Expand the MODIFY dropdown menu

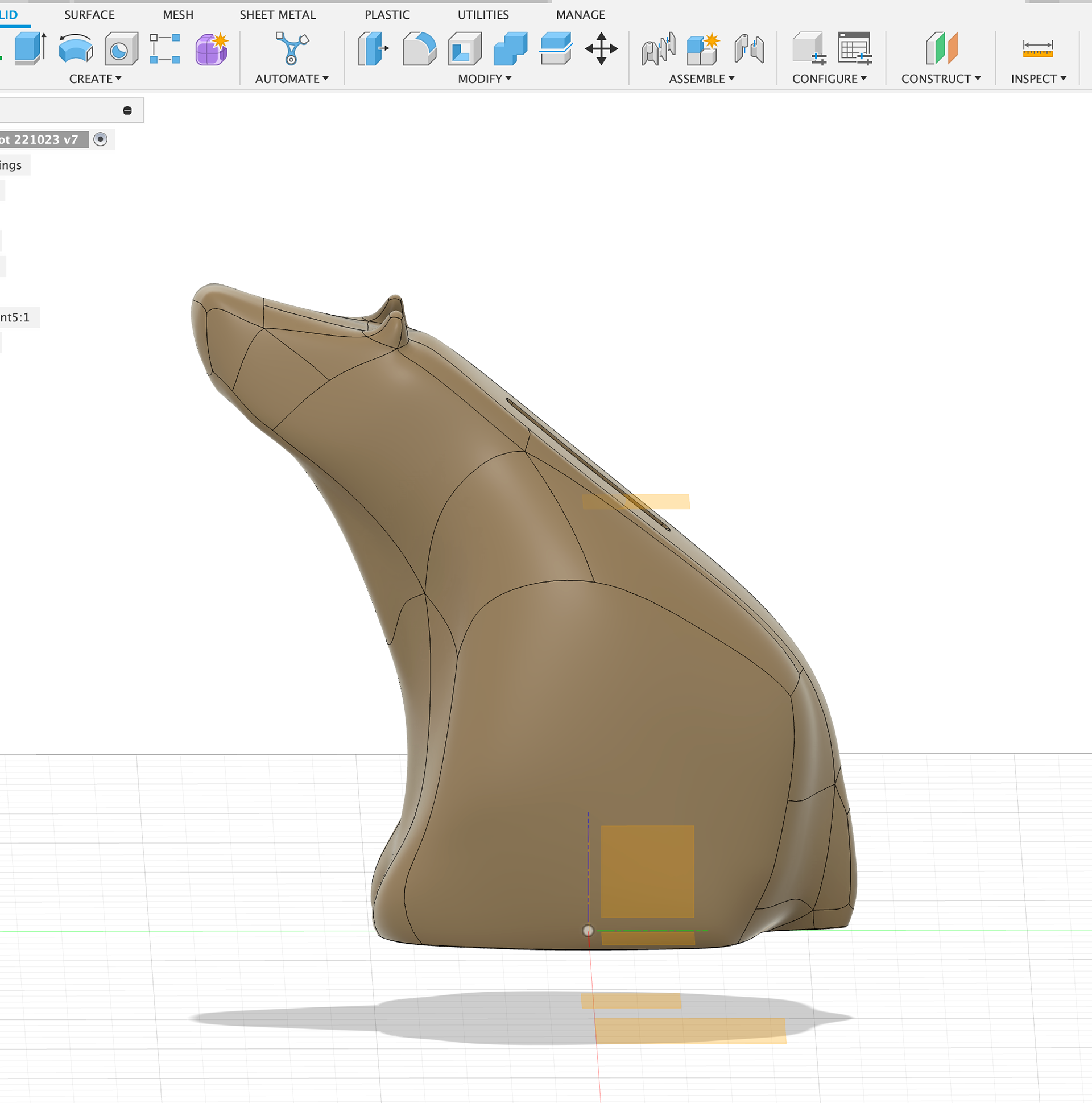484,79
